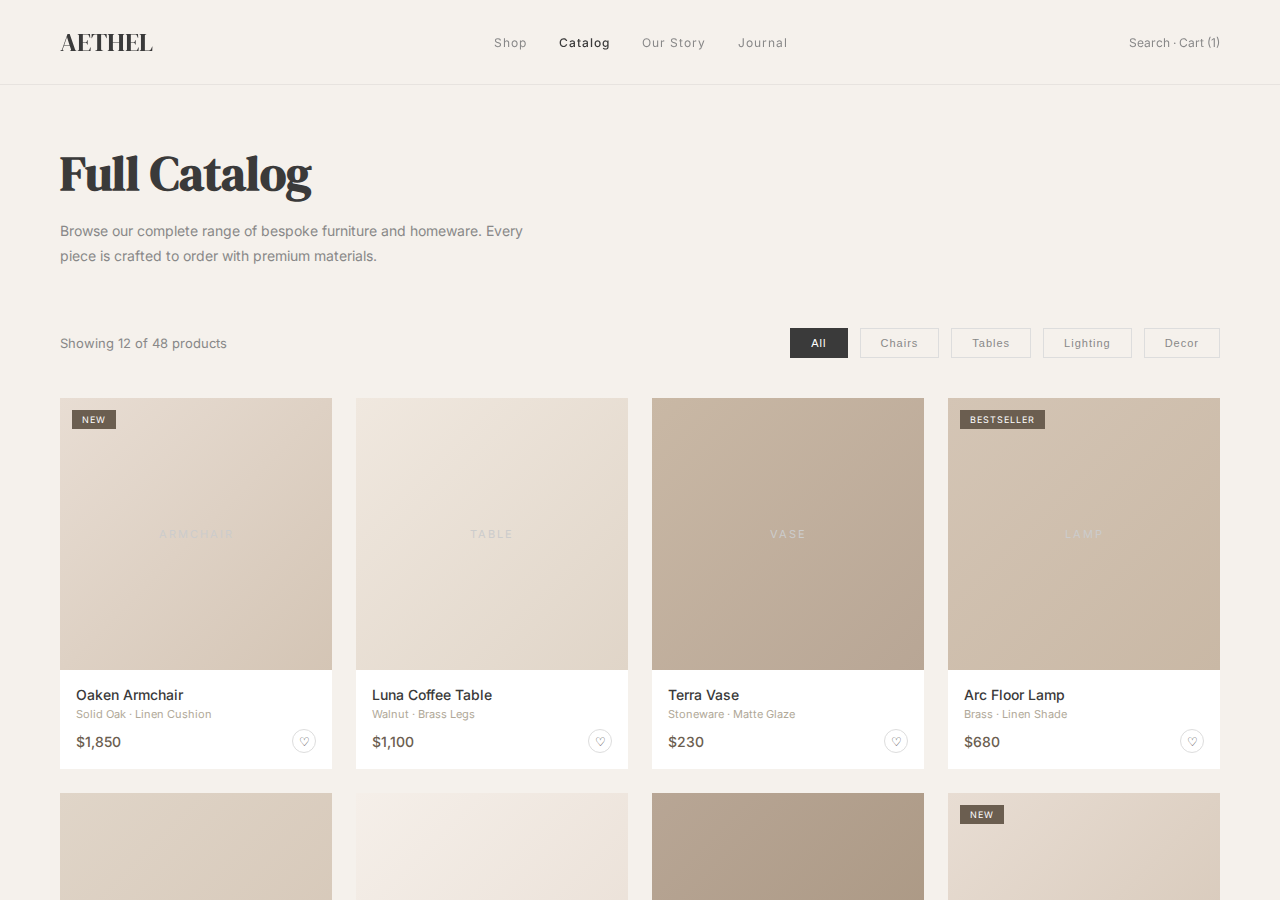Click the $1,100 price
This screenshot has height=900, width=1280.
393,742
